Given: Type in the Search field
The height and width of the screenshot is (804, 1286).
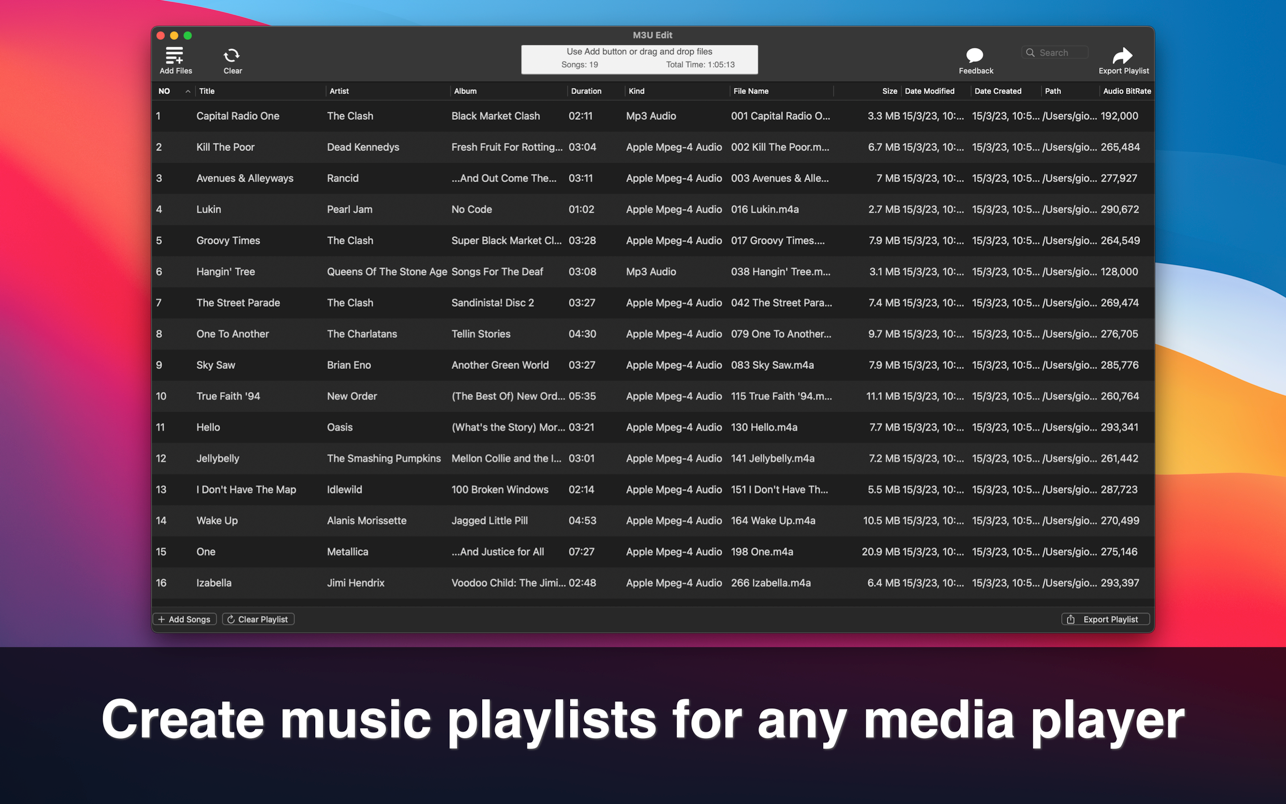Looking at the screenshot, I should [x=1060, y=53].
